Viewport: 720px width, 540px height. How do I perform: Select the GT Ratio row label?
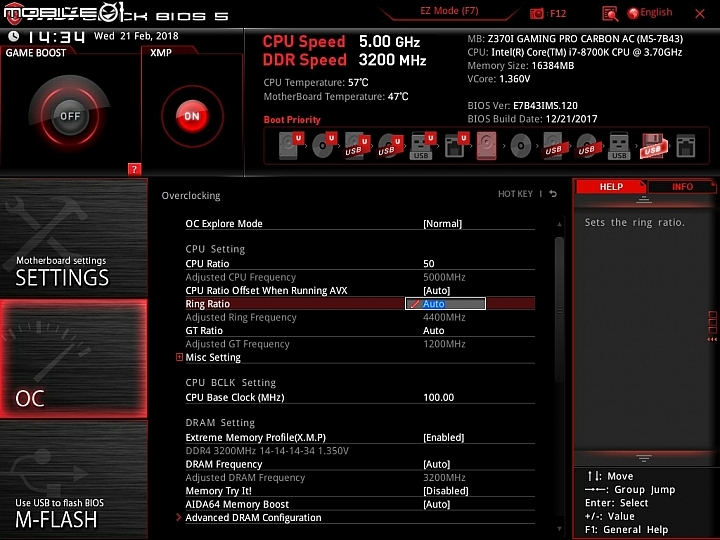[204, 331]
